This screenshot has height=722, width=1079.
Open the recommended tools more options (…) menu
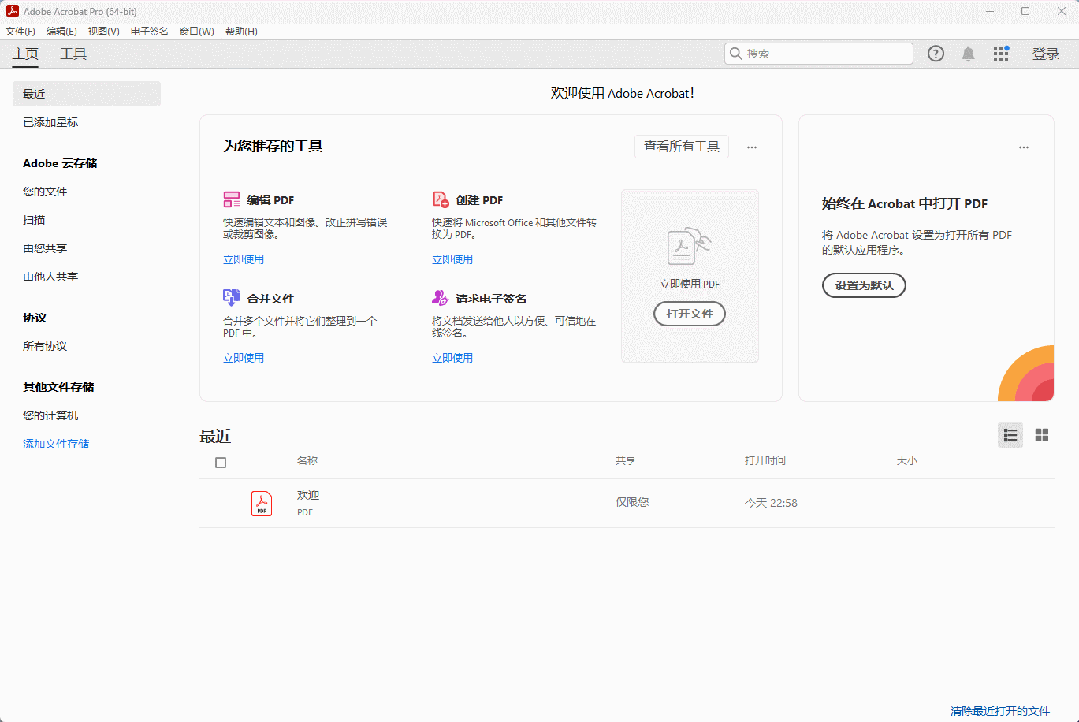(751, 147)
